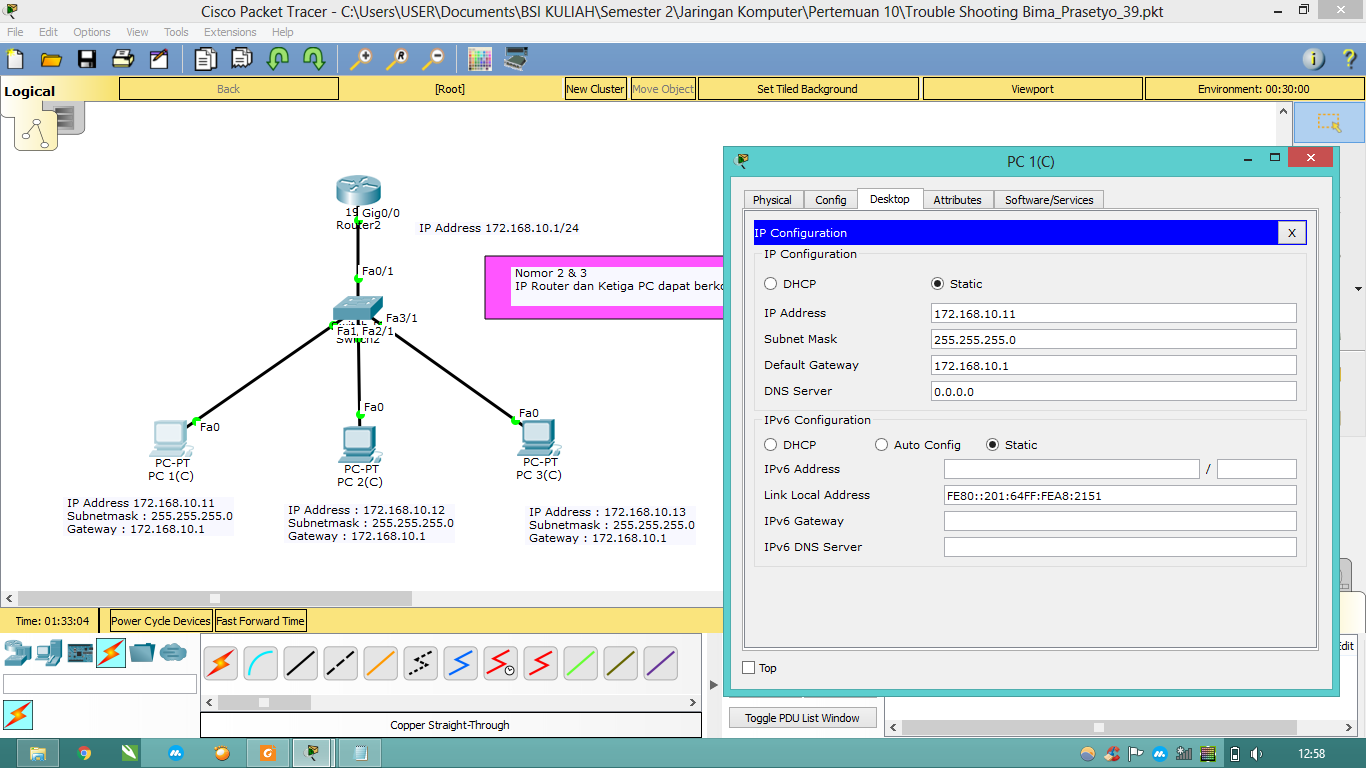Screen dimensions: 1366x768
Task: Select IPv6 Static radio button
Action: point(992,445)
